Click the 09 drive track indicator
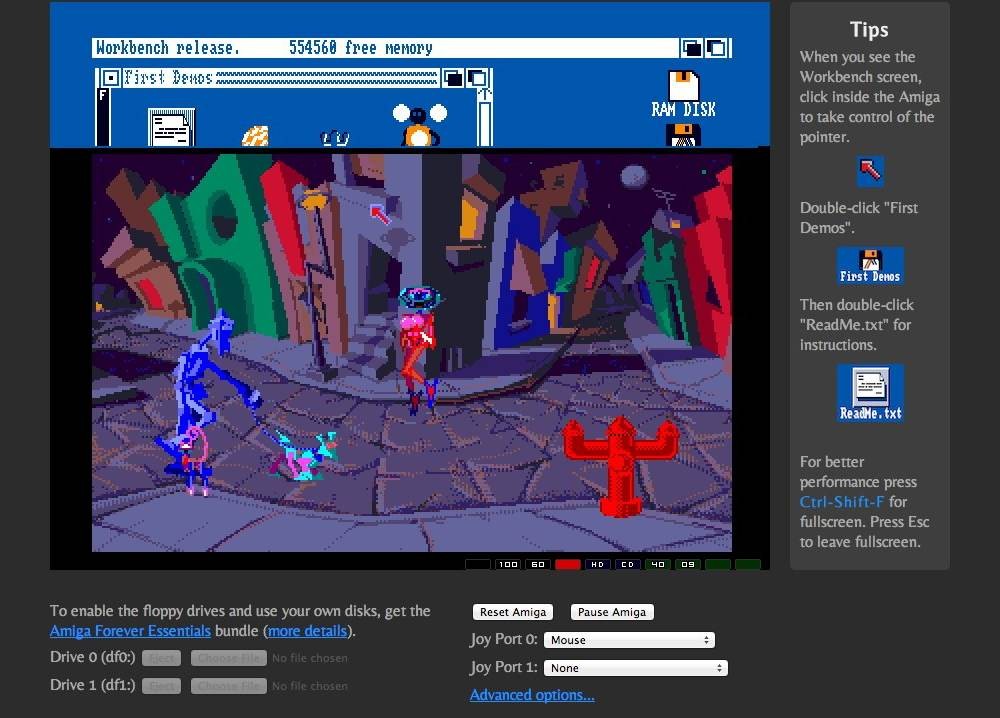Viewport: 1000px width, 718px height. [x=688, y=564]
